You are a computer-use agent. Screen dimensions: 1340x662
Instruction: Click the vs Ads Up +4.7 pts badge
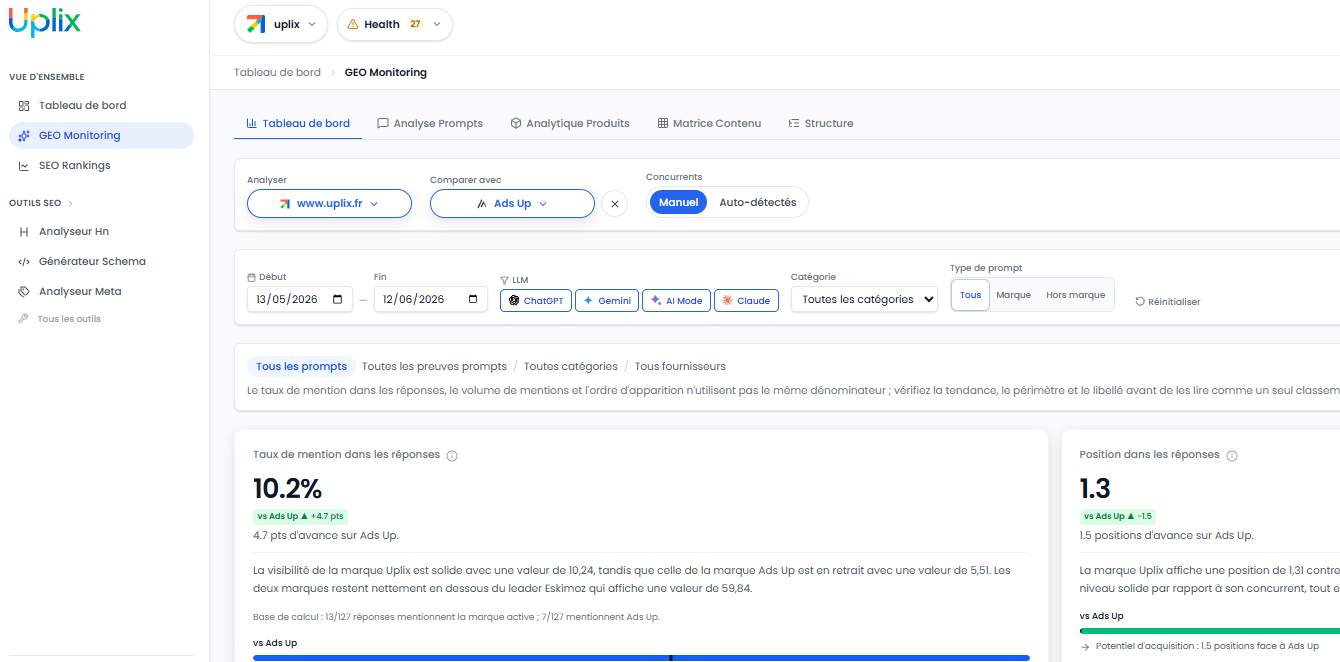(x=300, y=516)
